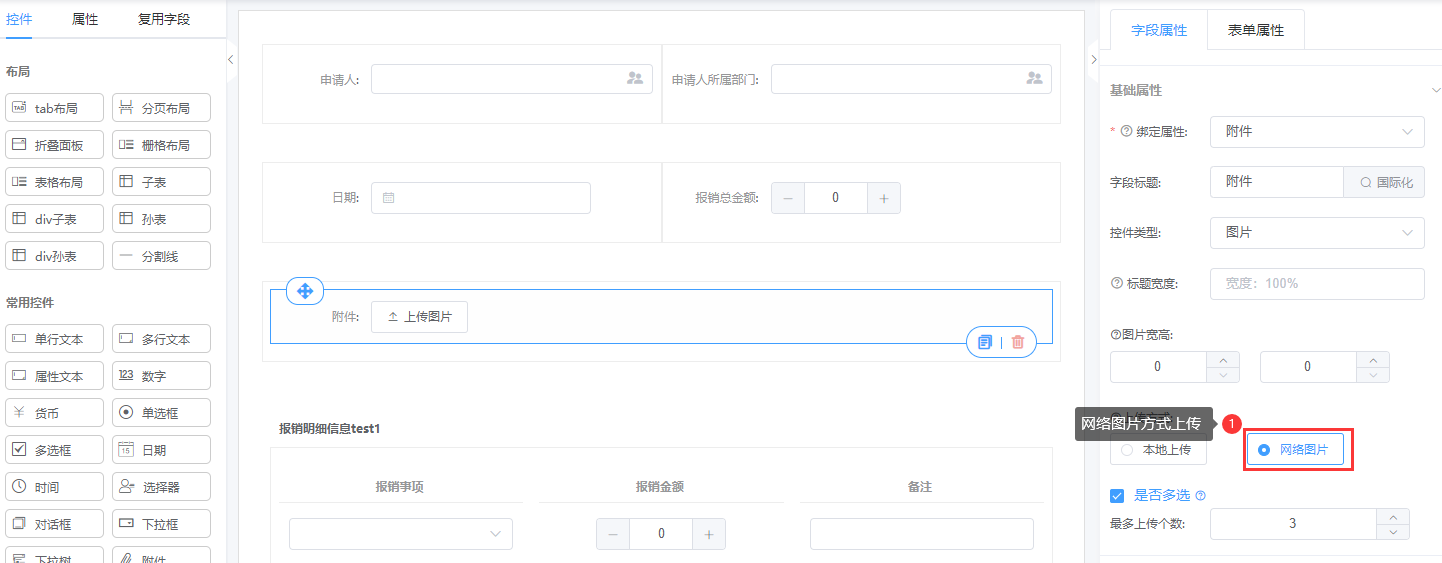The image size is (1442, 563).
Task: Click the 标题宽度 input field
Action: click(x=1317, y=283)
